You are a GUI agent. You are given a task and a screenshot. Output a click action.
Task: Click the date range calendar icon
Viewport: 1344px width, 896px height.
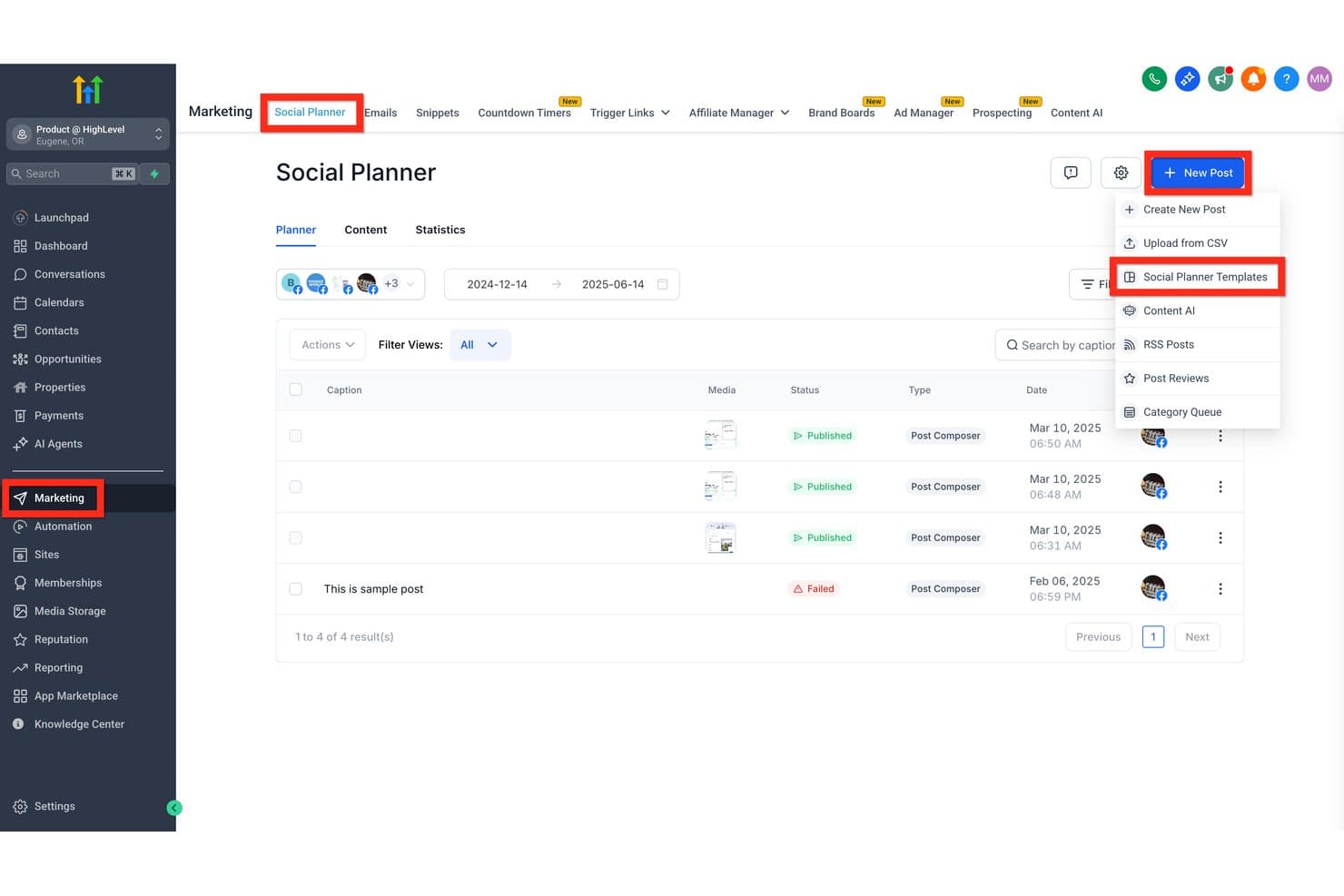pyautogui.click(x=662, y=284)
